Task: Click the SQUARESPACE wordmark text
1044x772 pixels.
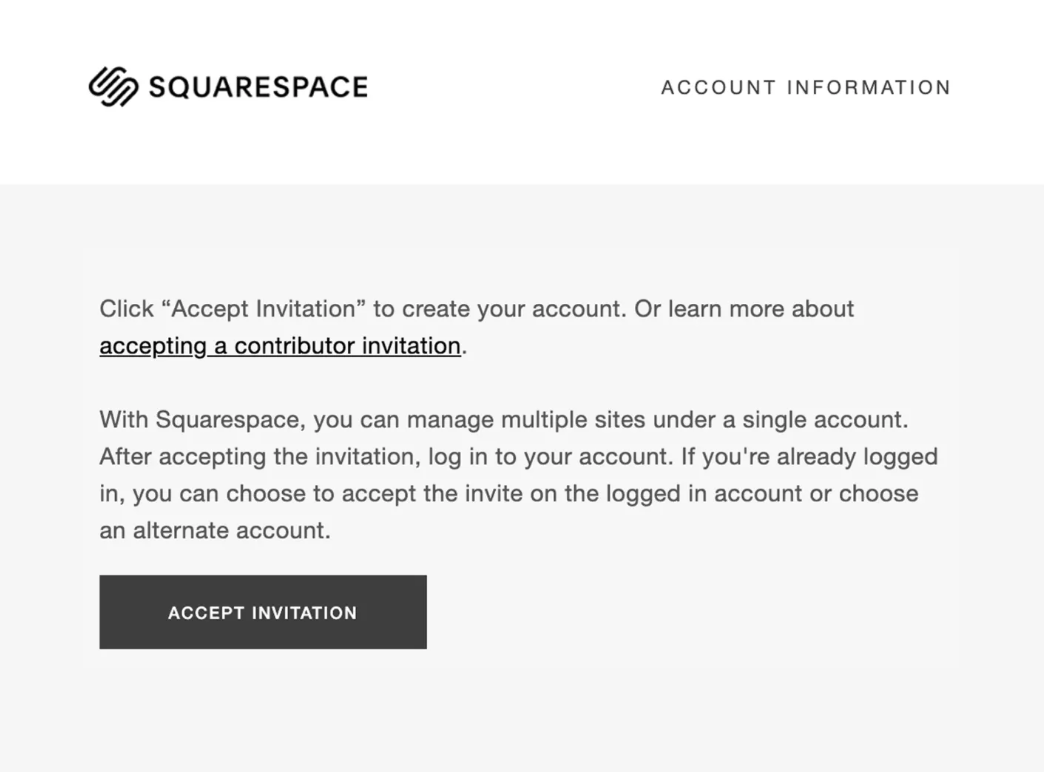Action: point(258,87)
